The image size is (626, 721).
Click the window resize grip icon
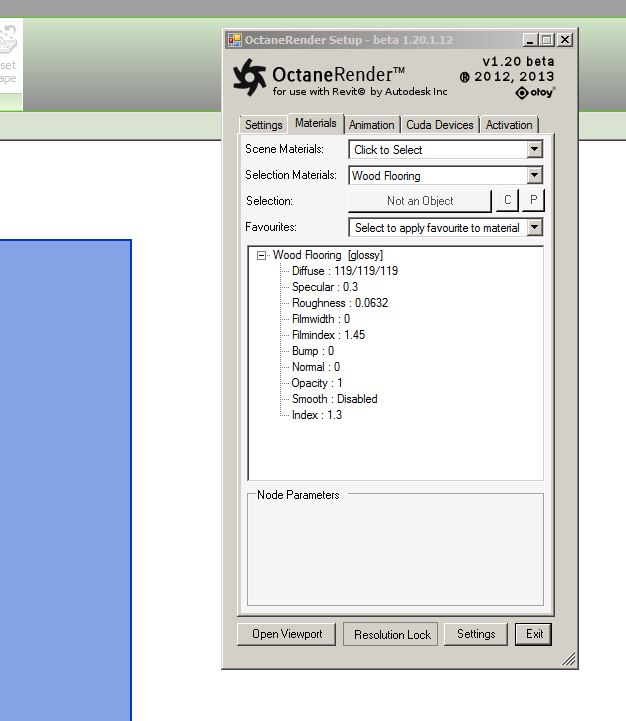pyautogui.click(x=569, y=659)
